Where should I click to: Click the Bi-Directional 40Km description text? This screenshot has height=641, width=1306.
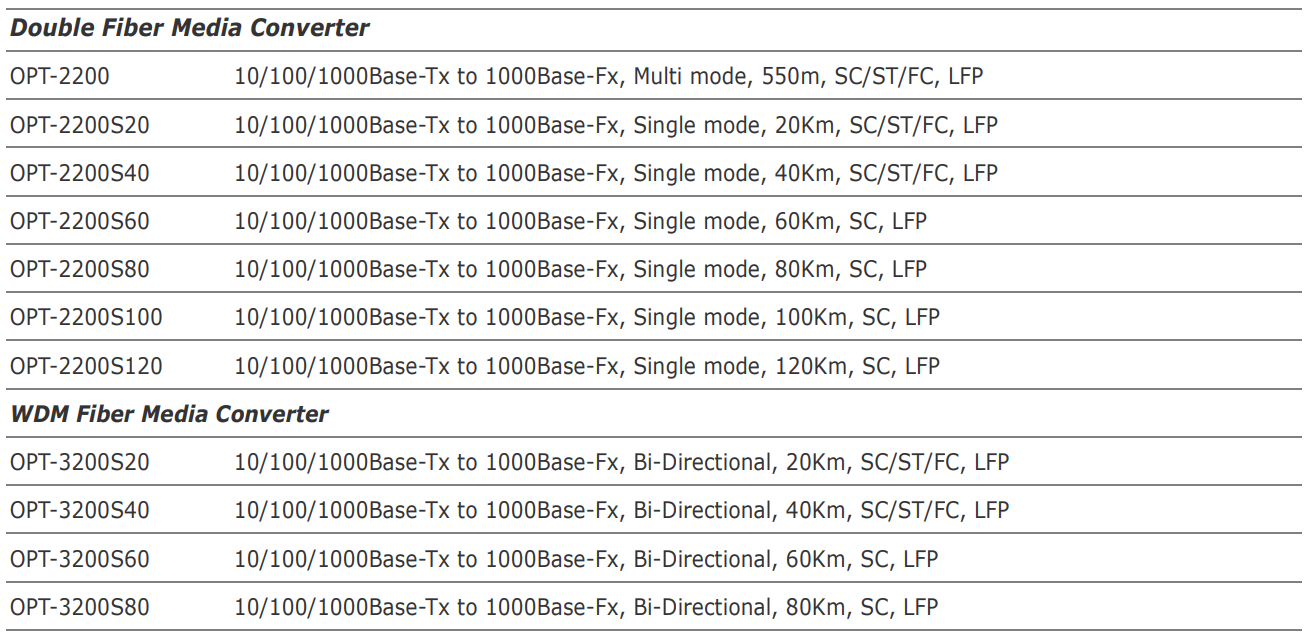[x=621, y=511]
